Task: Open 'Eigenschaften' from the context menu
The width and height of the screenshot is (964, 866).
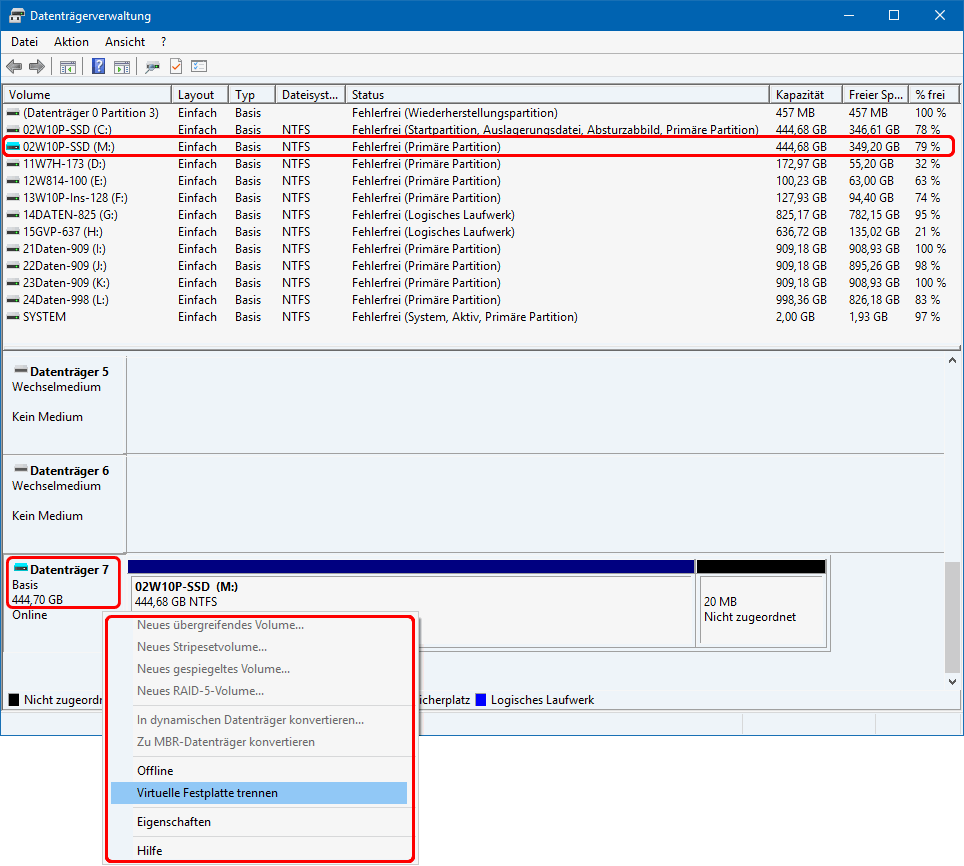Action: tap(173, 822)
